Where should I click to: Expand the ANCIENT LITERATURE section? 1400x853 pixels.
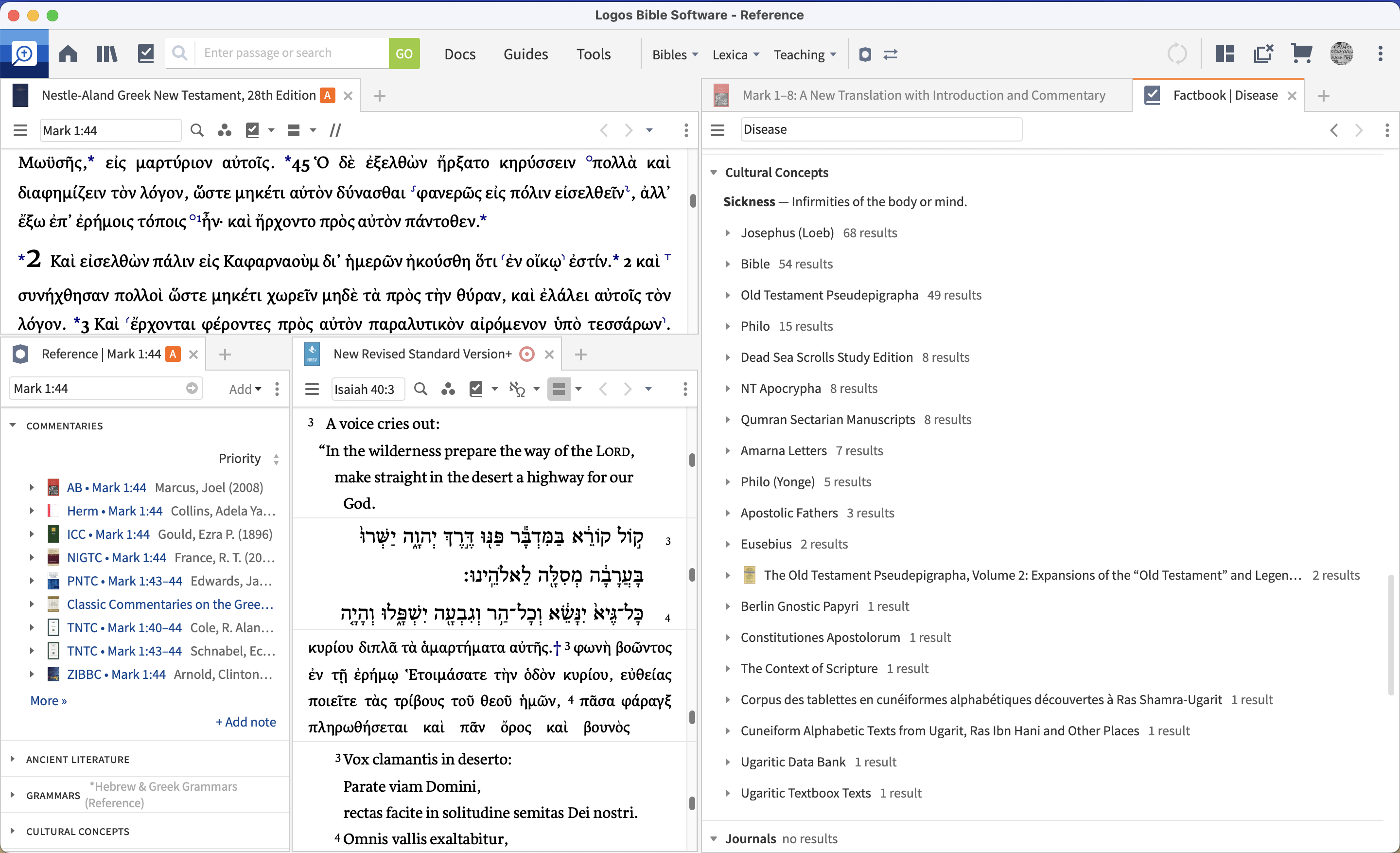tap(78, 759)
